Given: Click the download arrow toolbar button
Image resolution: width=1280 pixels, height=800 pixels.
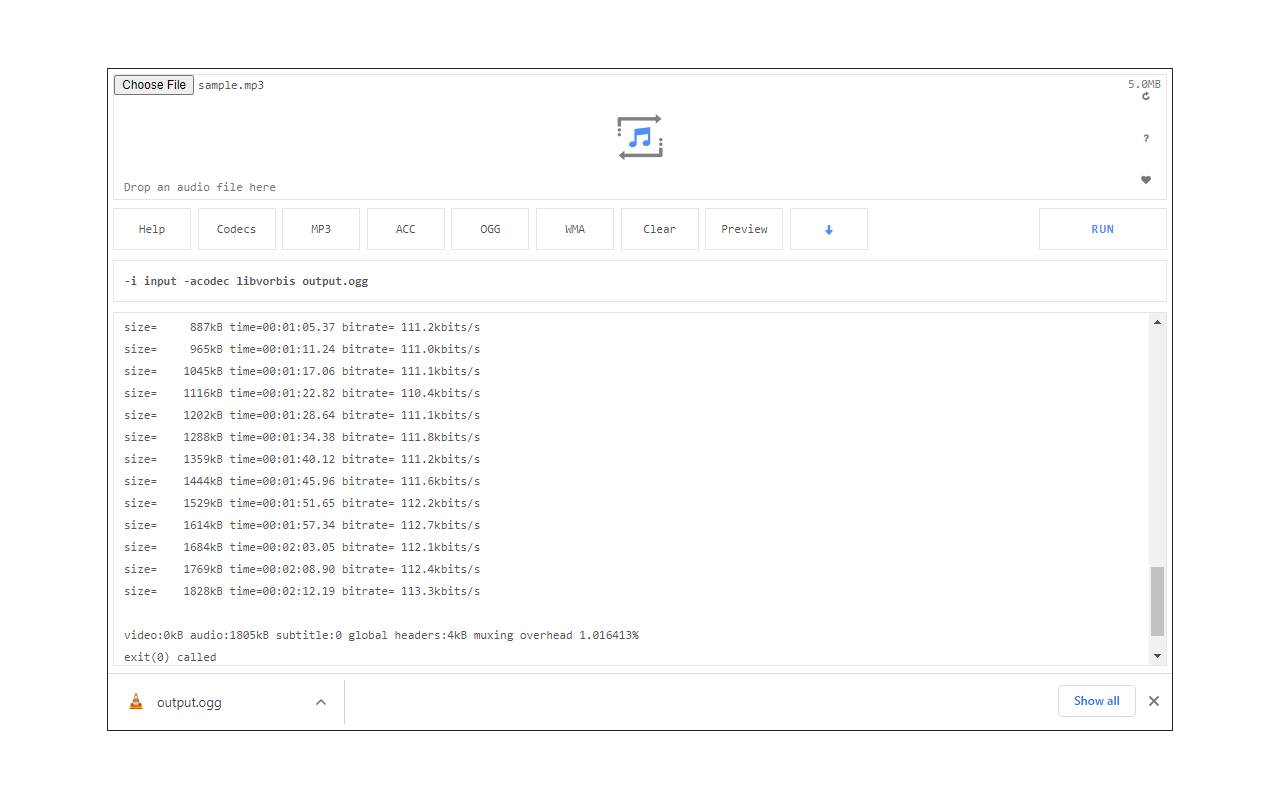Looking at the screenshot, I should (828, 229).
